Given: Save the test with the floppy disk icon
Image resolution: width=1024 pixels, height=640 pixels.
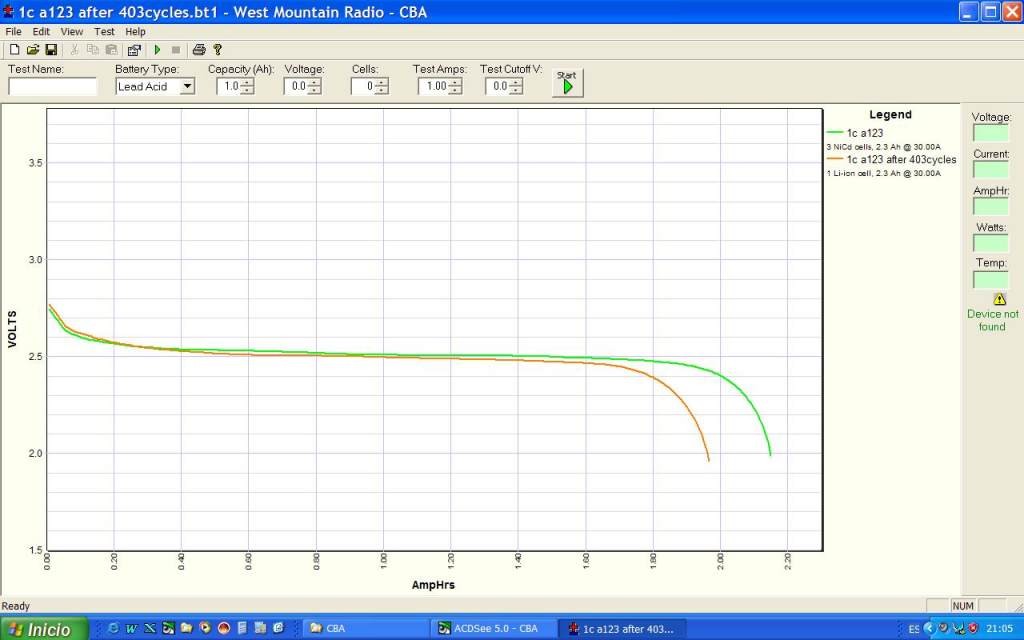Looking at the screenshot, I should point(50,49).
